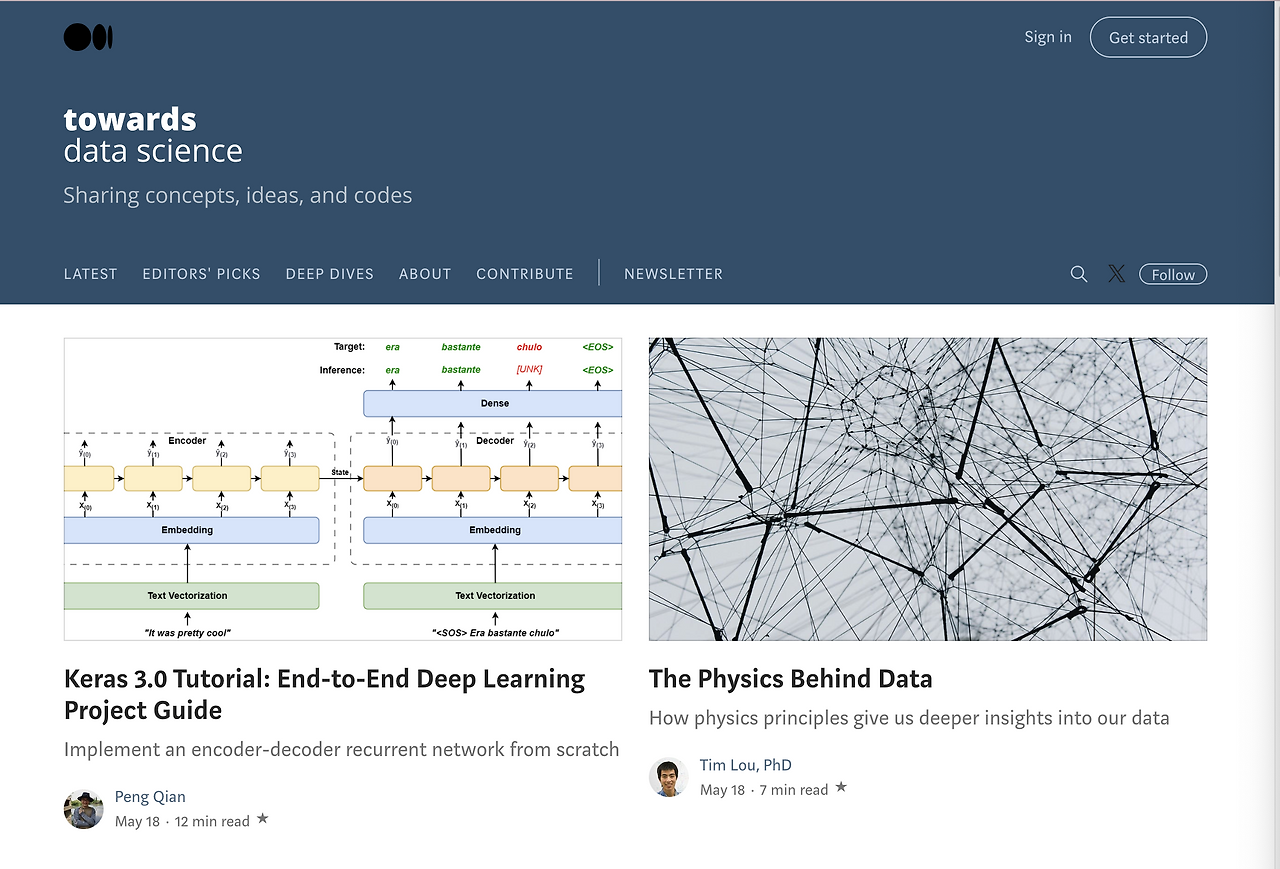Image resolution: width=1280 pixels, height=869 pixels.
Task: Click the network web photo thumbnail
Action: 927,488
